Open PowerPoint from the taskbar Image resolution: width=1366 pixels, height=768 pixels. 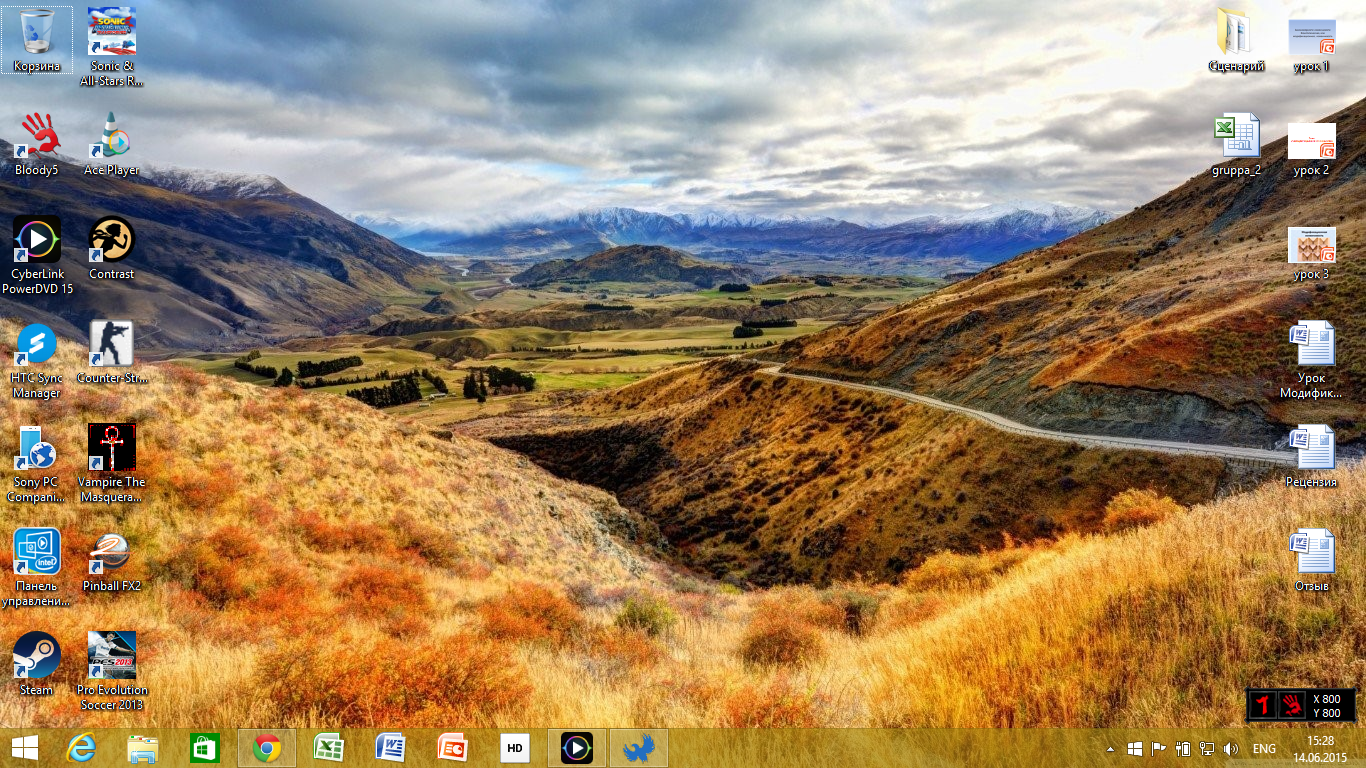click(453, 748)
